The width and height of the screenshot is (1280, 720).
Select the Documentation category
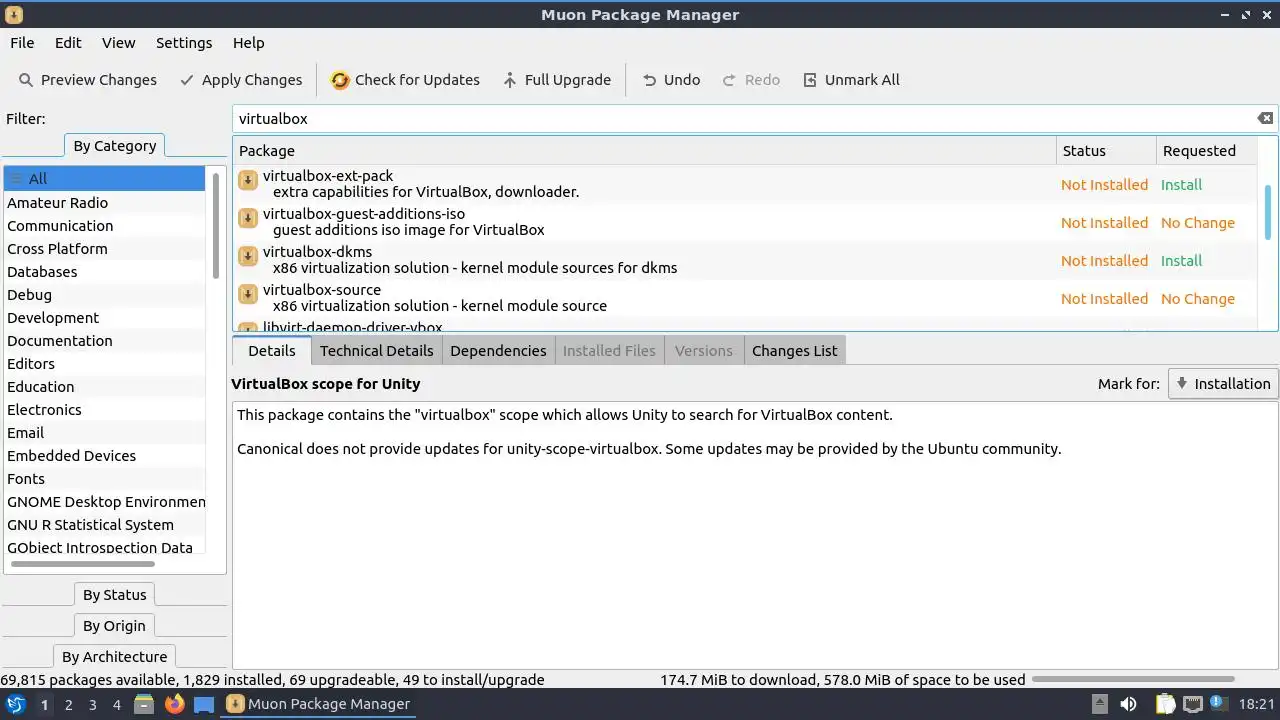104,341
